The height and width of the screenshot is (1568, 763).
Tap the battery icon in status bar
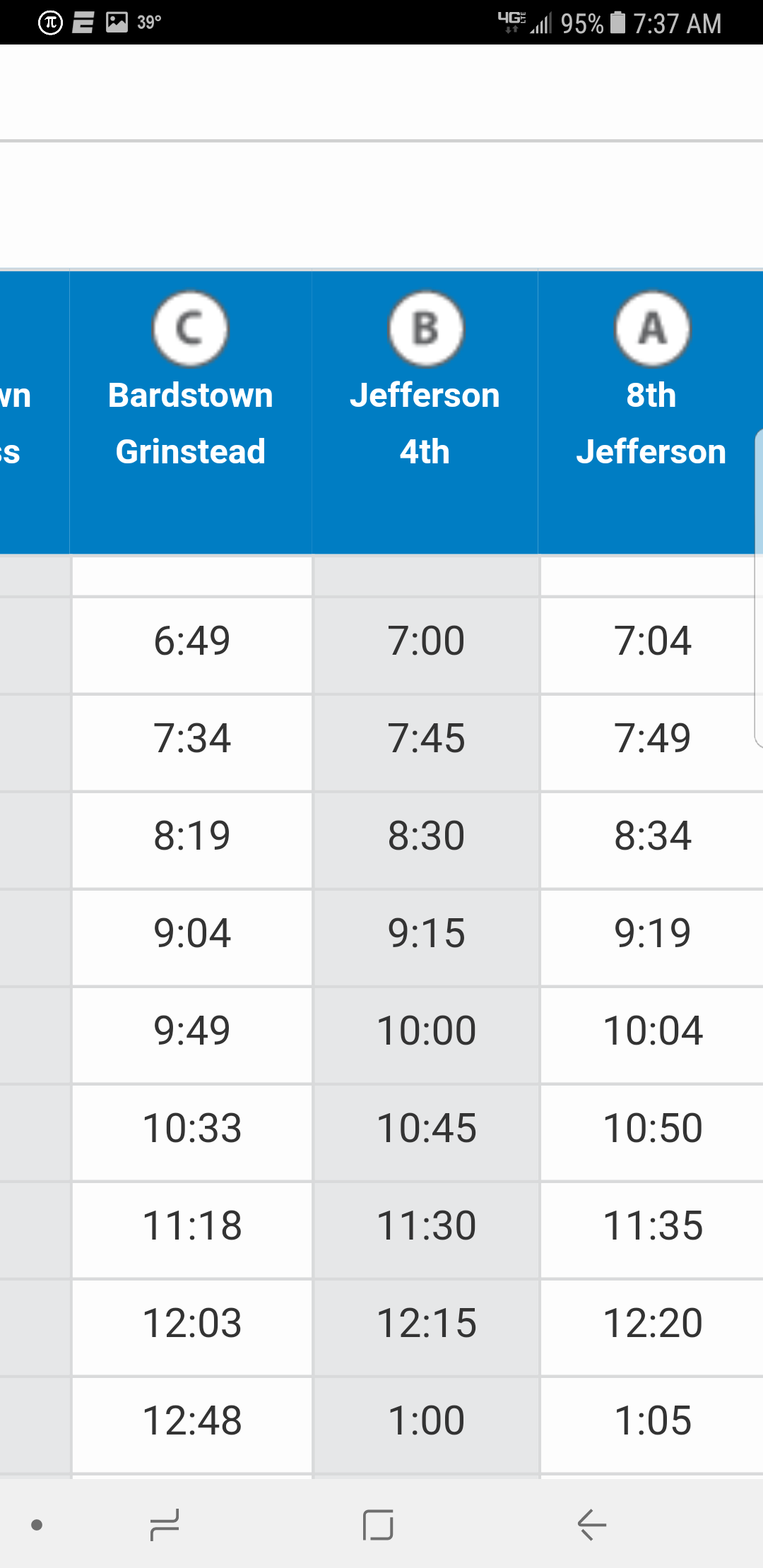click(x=618, y=23)
